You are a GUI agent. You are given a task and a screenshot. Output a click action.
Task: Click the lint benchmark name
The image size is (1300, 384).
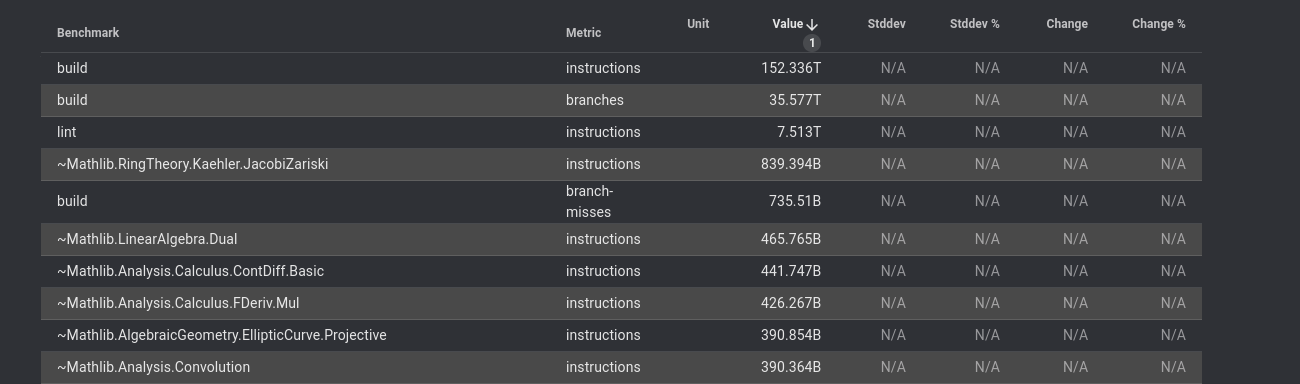[66, 132]
